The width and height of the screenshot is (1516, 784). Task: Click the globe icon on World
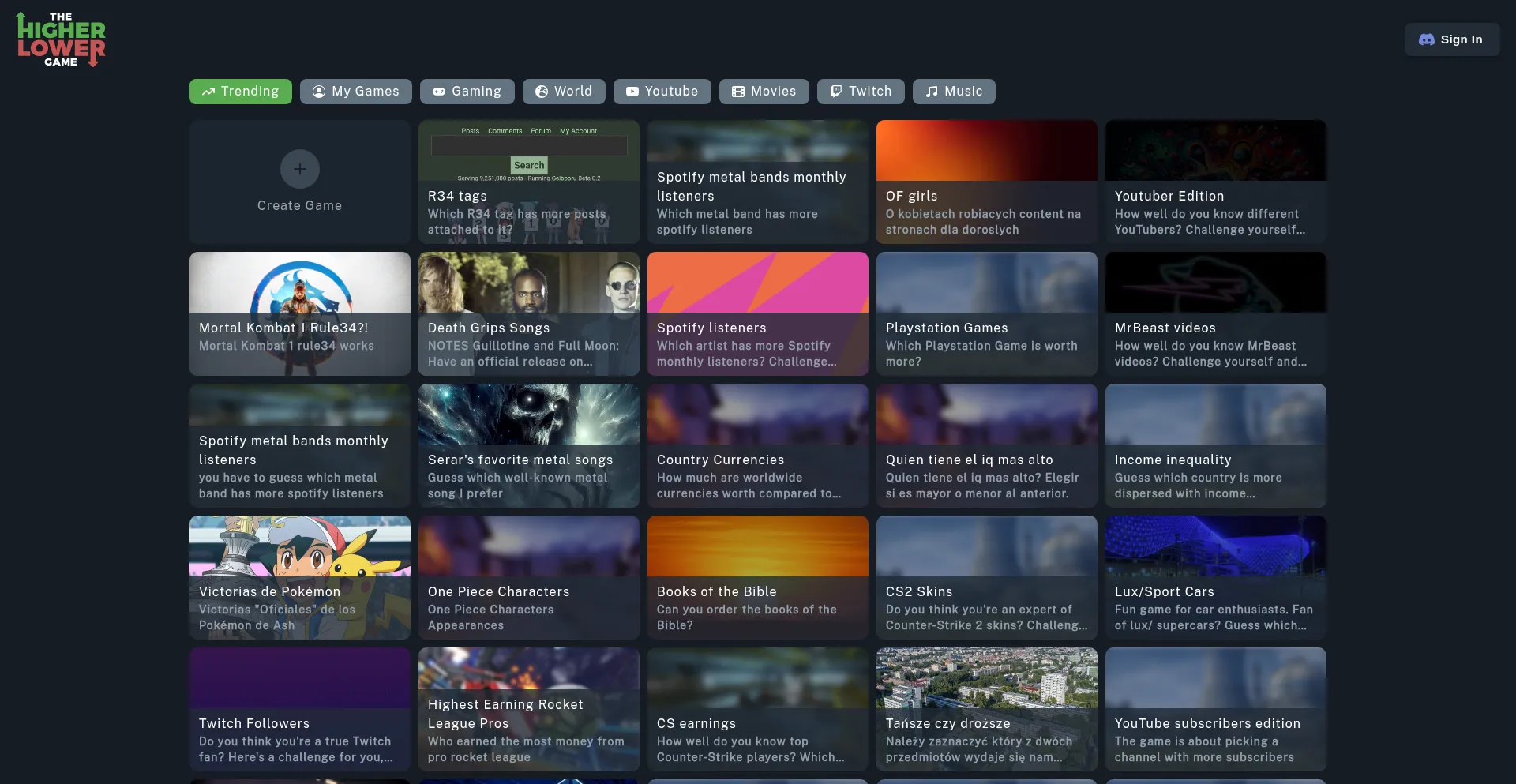542,92
